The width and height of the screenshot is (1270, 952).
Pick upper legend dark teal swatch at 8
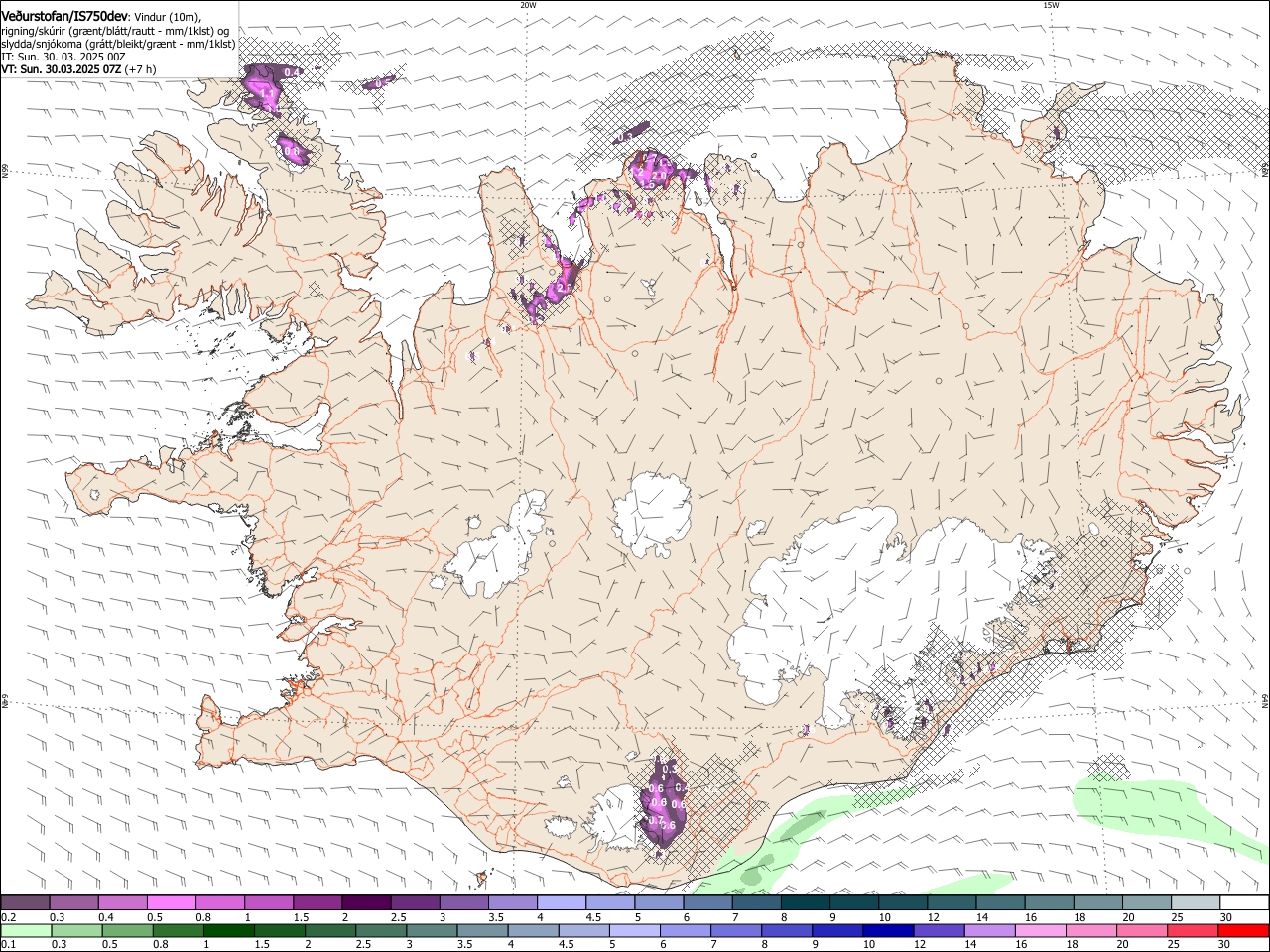coord(805,903)
